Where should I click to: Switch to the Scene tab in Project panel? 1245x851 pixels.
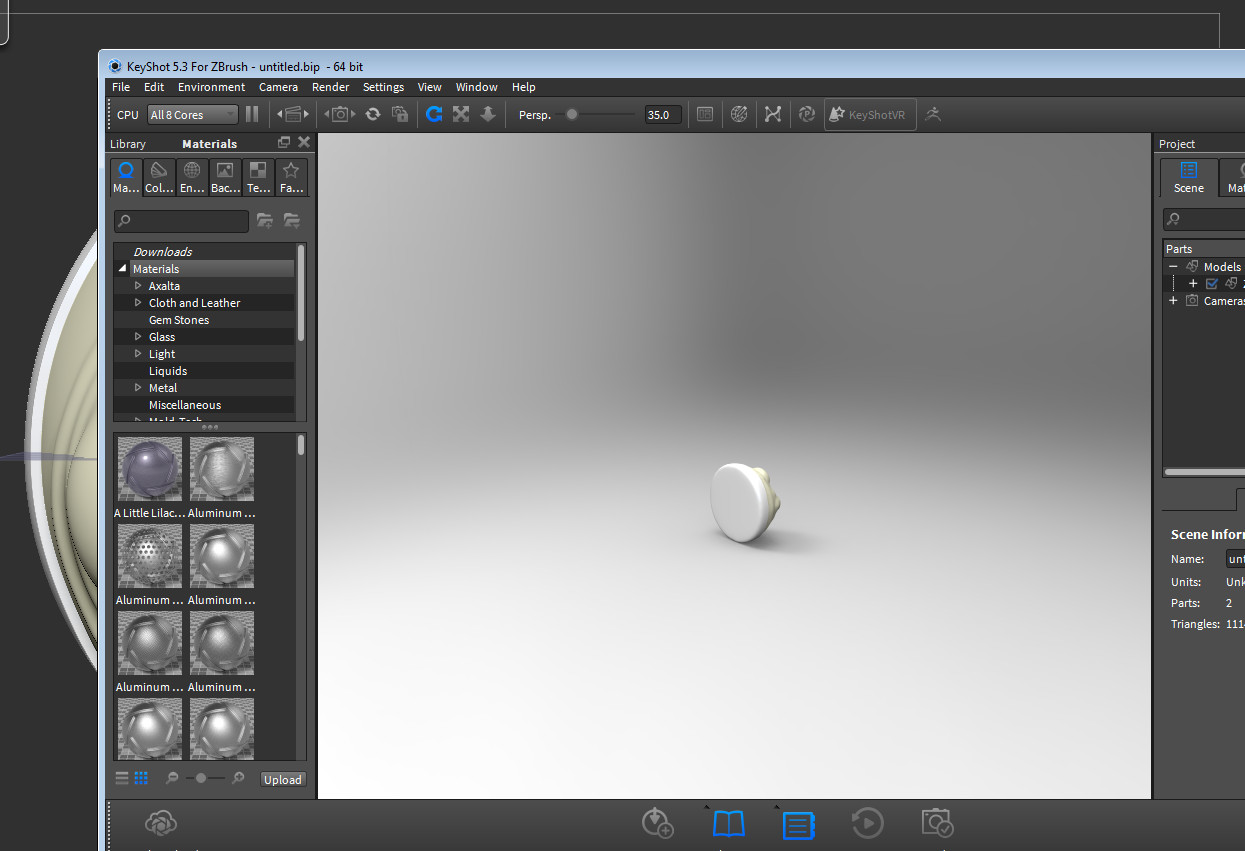(x=1188, y=177)
